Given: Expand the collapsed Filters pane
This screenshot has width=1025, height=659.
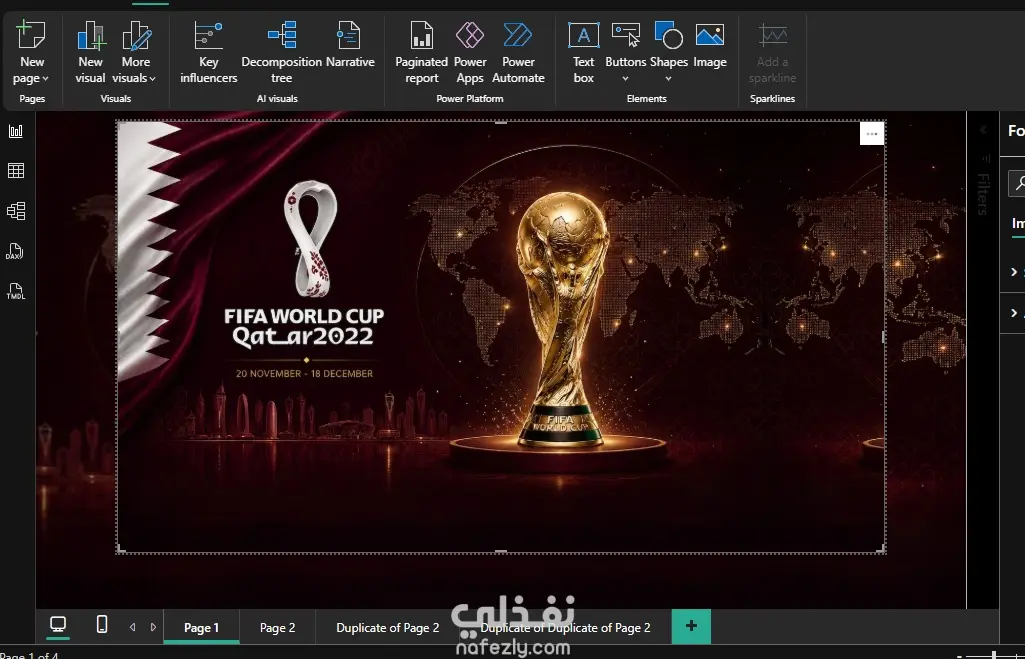Looking at the screenshot, I should [983, 129].
